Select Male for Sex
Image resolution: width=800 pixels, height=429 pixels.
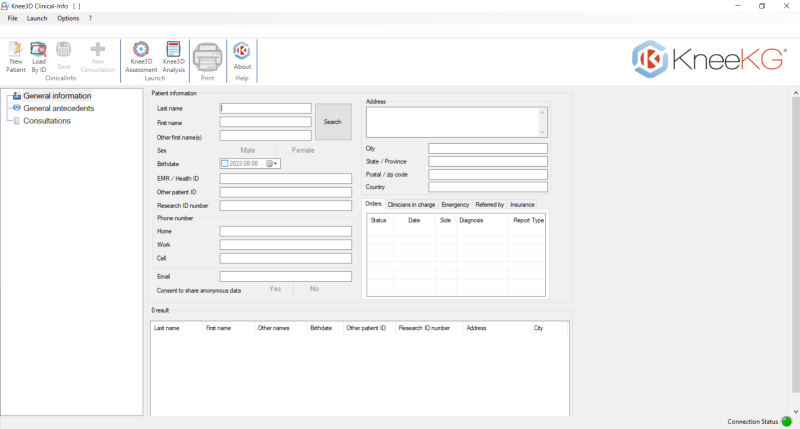247,150
